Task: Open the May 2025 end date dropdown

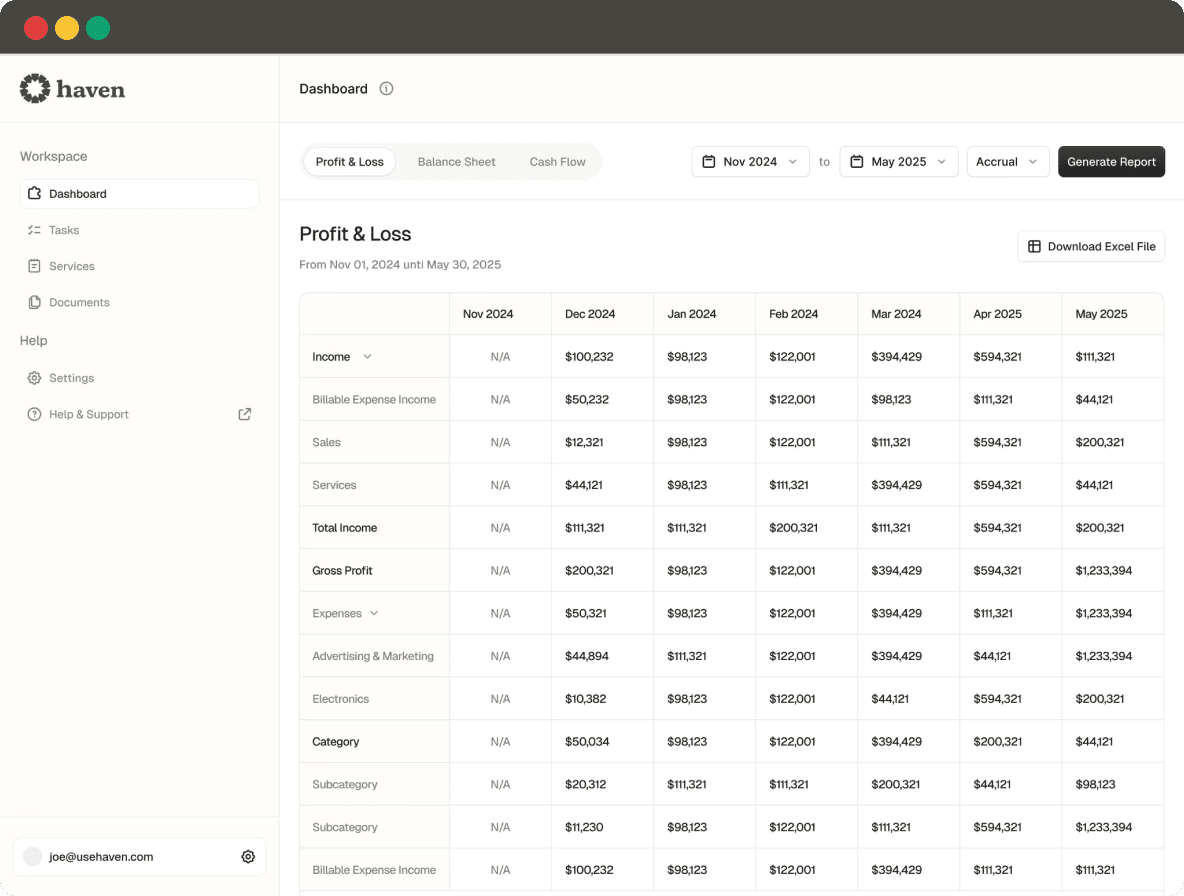Action: click(x=899, y=162)
